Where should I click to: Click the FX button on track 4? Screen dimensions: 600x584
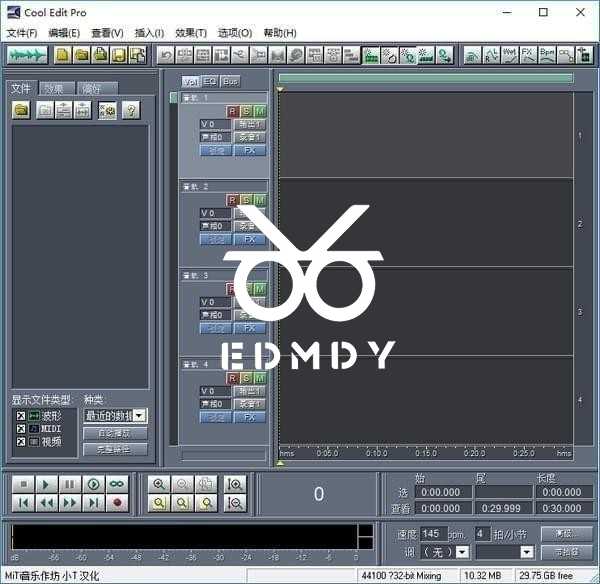[249, 417]
